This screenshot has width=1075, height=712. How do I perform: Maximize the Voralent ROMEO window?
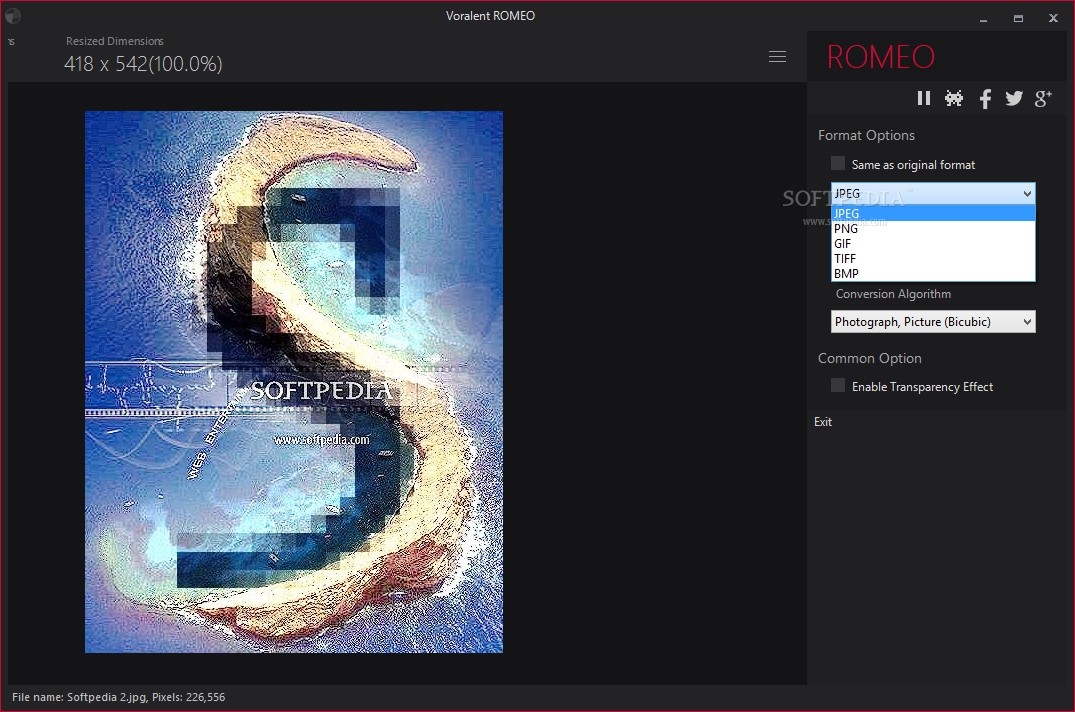point(1018,19)
